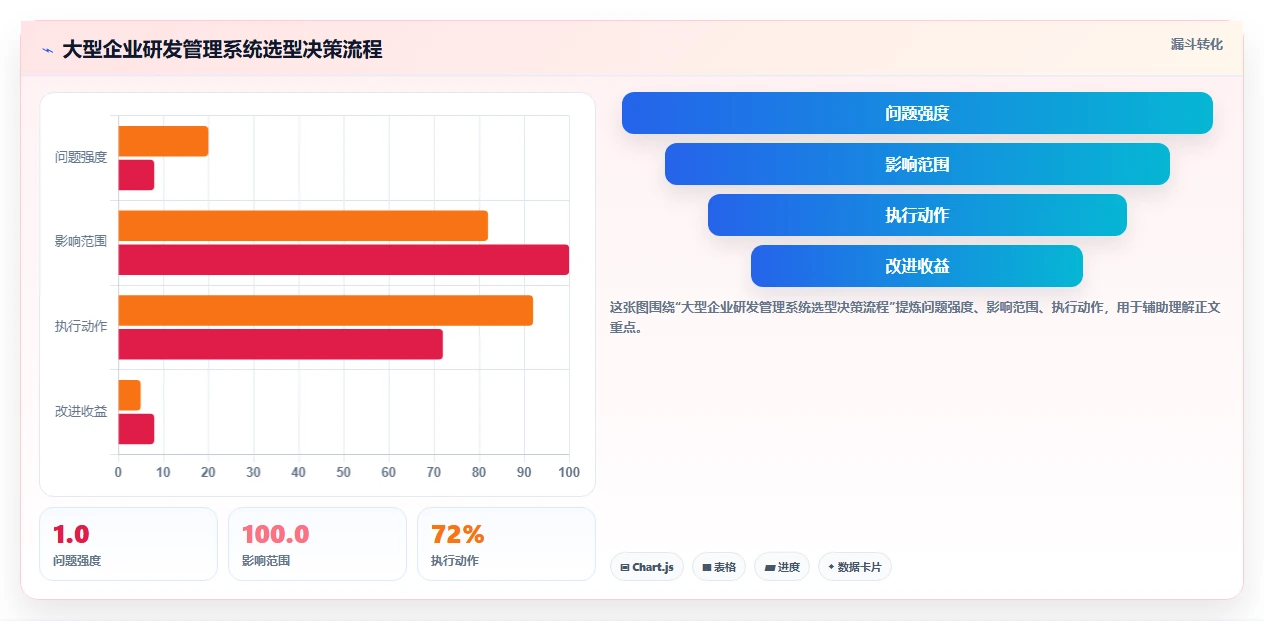1264x621 pixels.
Task: Click the lightning icon beside the title
Action: pyautogui.click(x=47, y=50)
